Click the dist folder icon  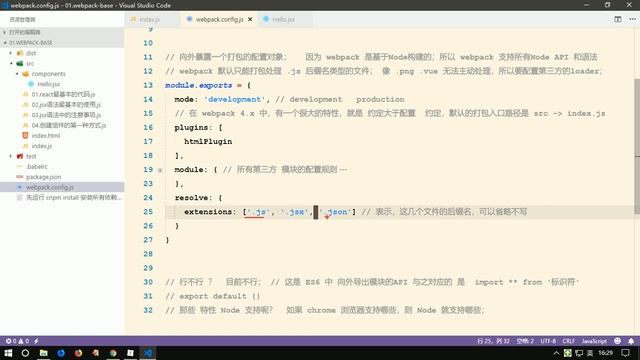pyautogui.click(x=20, y=53)
